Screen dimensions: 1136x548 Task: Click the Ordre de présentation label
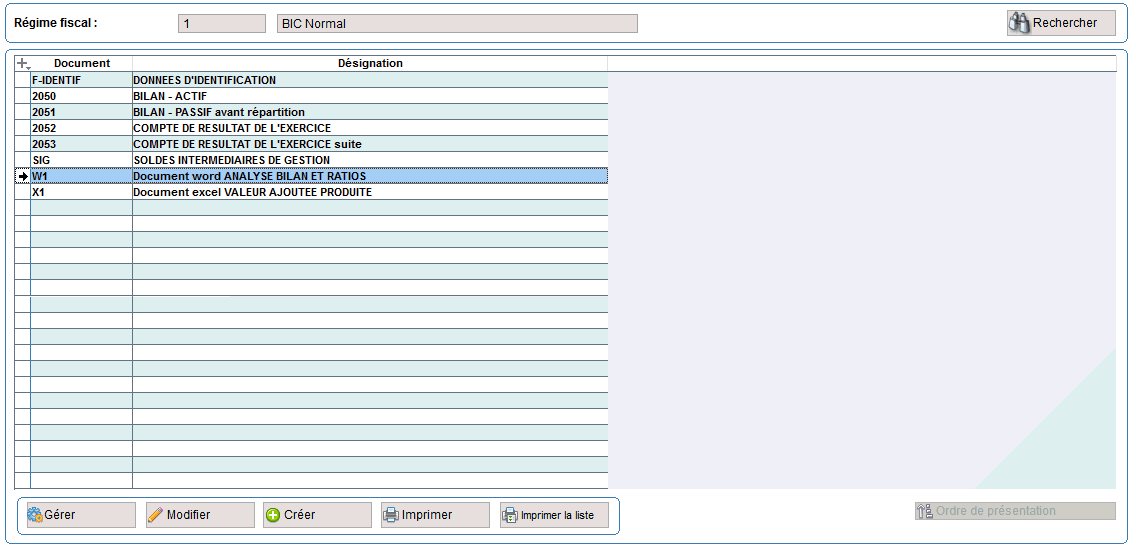(995, 511)
